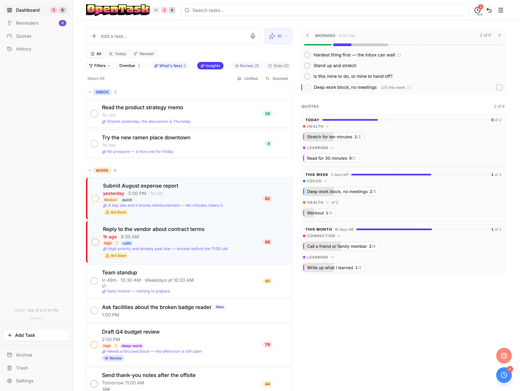Collapse the WORK section

tap(90, 170)
